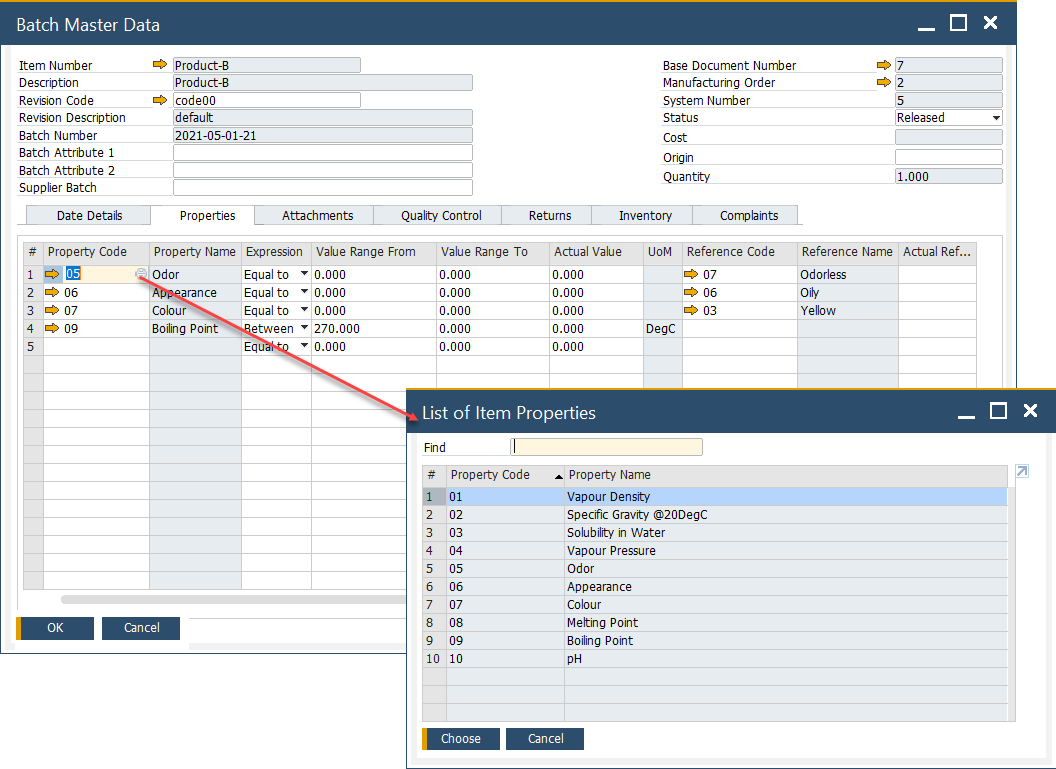Open the Base Document Number link arrow
Viewport: 1056px width, 769px height.
coord(882,65)
